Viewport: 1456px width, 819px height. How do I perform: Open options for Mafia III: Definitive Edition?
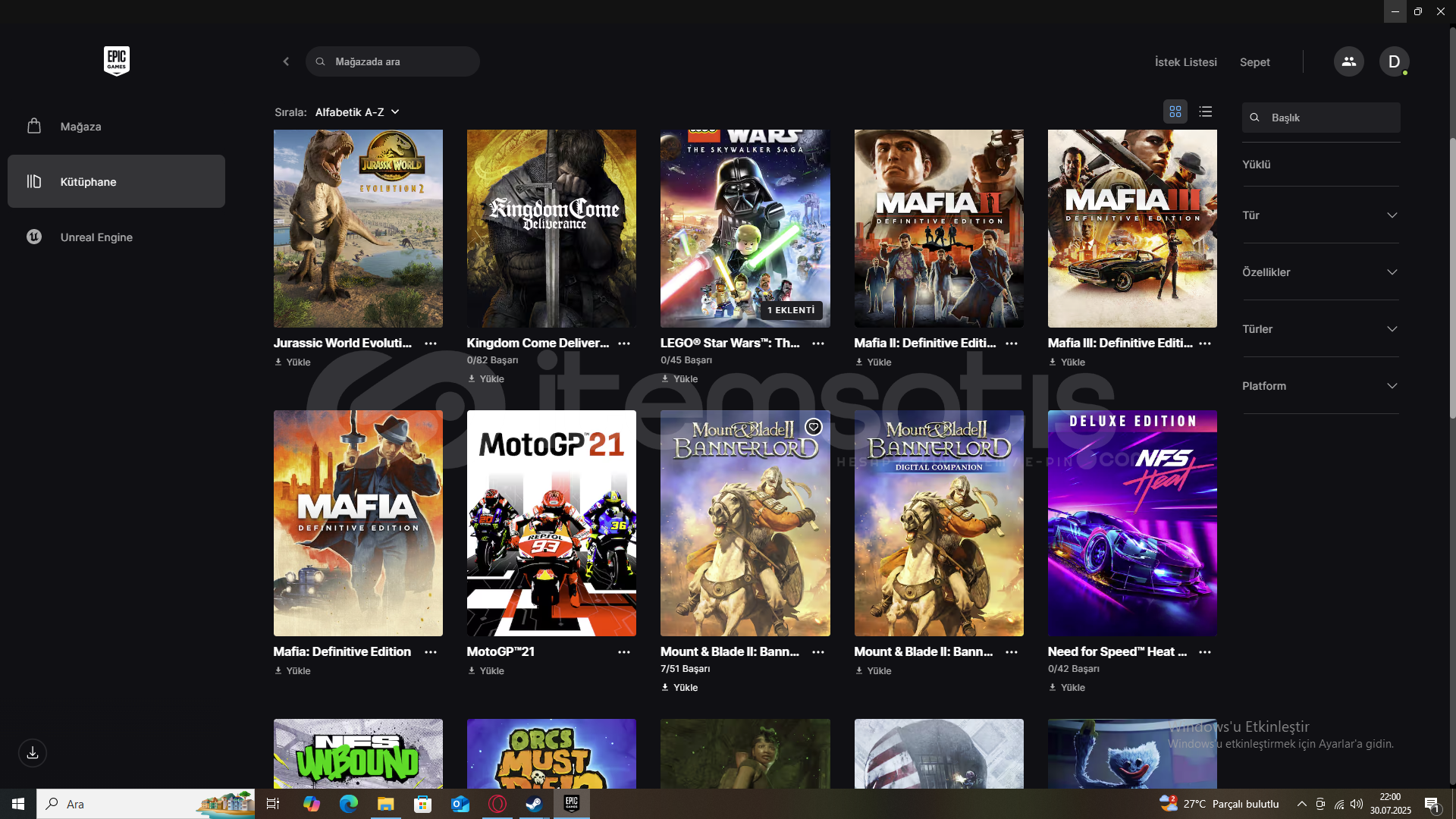[x=1205, y=344]
